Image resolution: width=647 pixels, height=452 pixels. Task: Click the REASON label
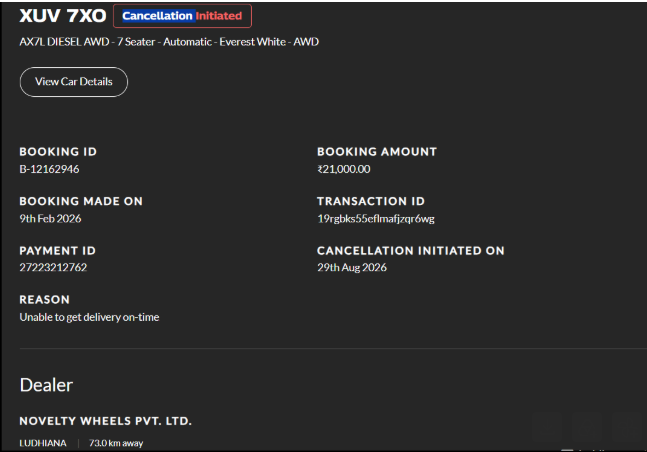coord(45,300)
